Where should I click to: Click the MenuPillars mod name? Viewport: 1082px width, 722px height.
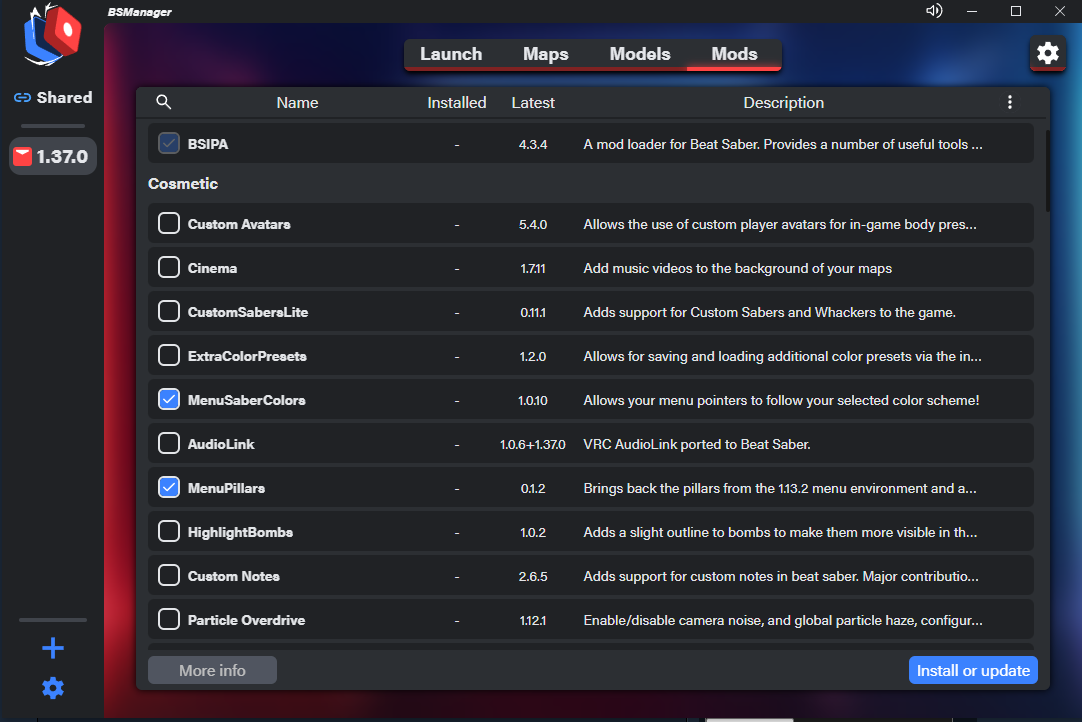tap(226, 489)
